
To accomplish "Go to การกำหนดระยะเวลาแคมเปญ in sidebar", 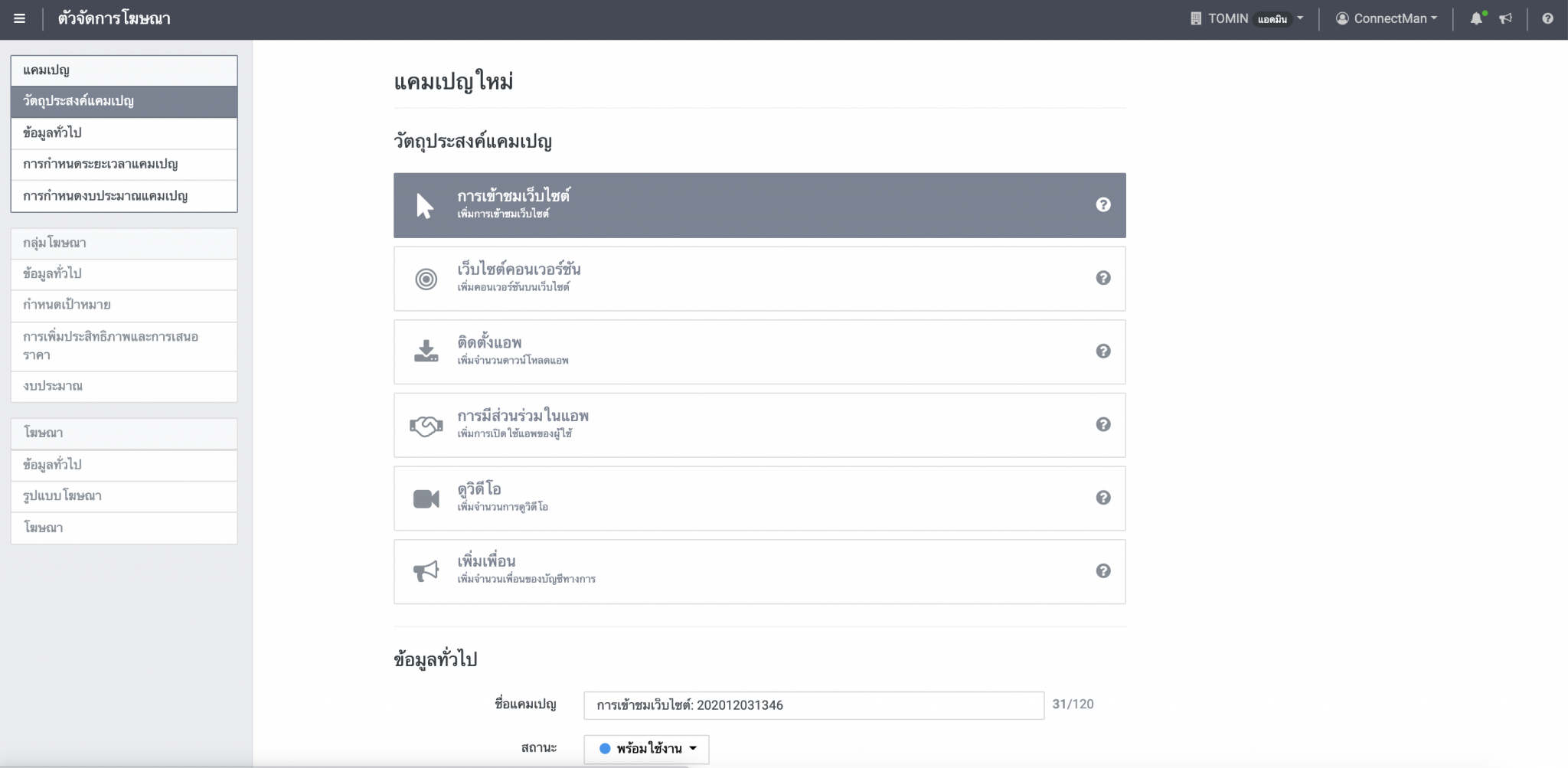I will point(100,164).
